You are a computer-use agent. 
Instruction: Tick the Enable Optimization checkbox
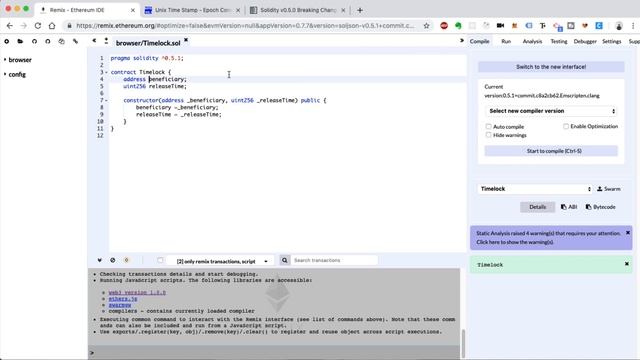click(566, 127)
